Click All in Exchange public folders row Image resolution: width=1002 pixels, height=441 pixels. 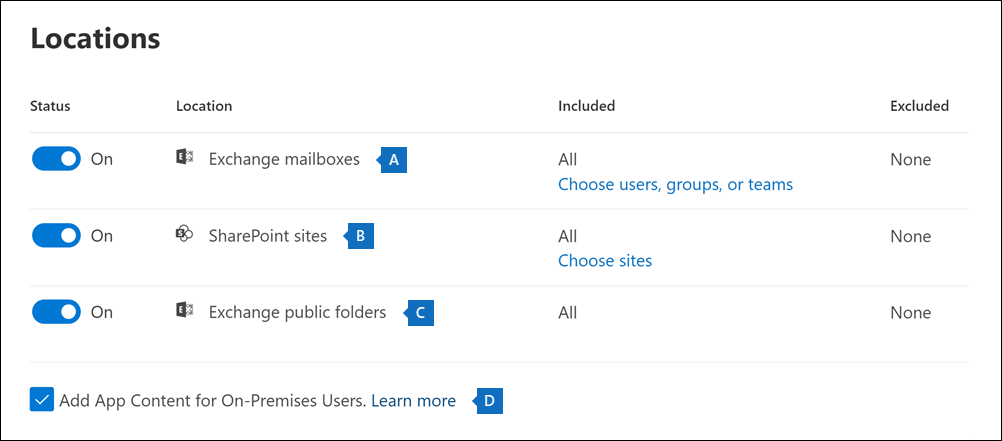click(x=567, y=313)
